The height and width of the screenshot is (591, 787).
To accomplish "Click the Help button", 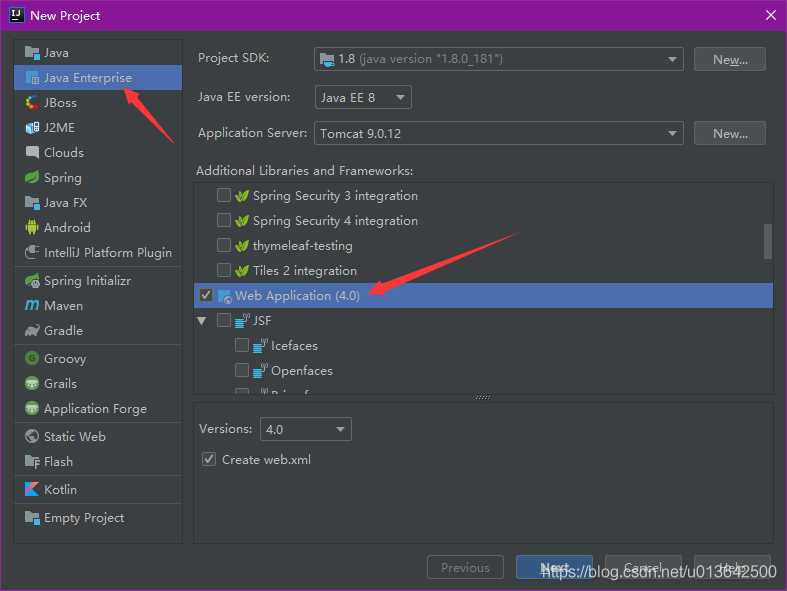I will [732, 567].
